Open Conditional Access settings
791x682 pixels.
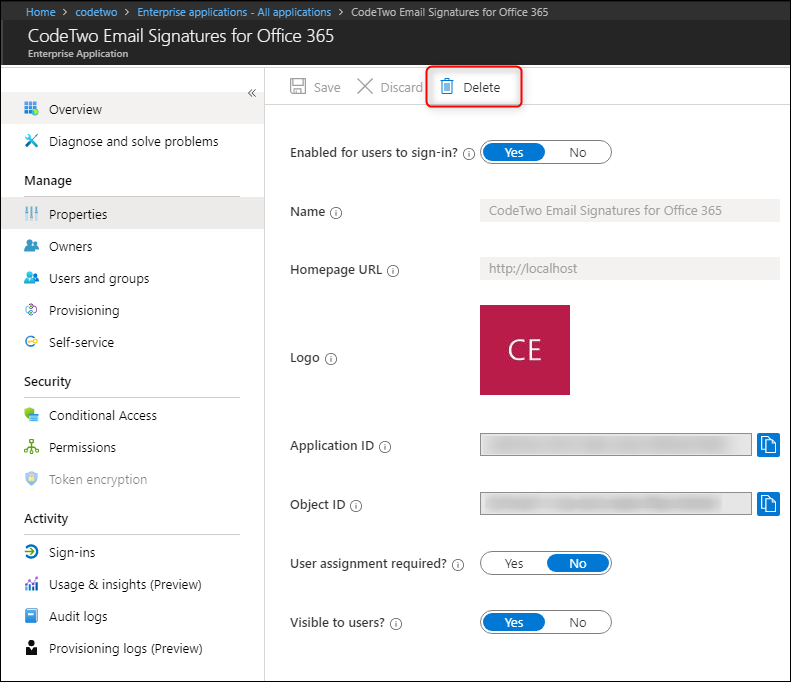[133, 415]
